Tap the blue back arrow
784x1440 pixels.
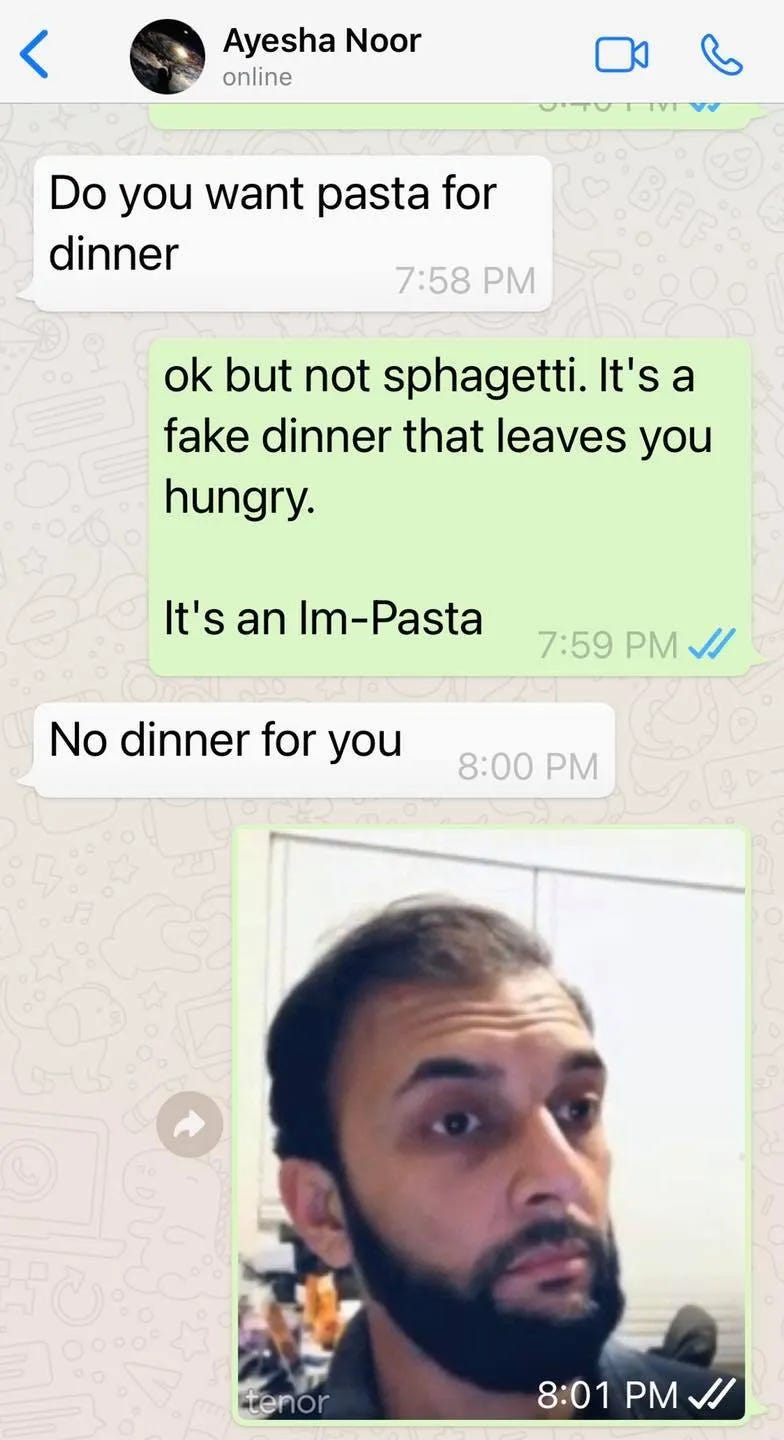click(x=34, y=54)
